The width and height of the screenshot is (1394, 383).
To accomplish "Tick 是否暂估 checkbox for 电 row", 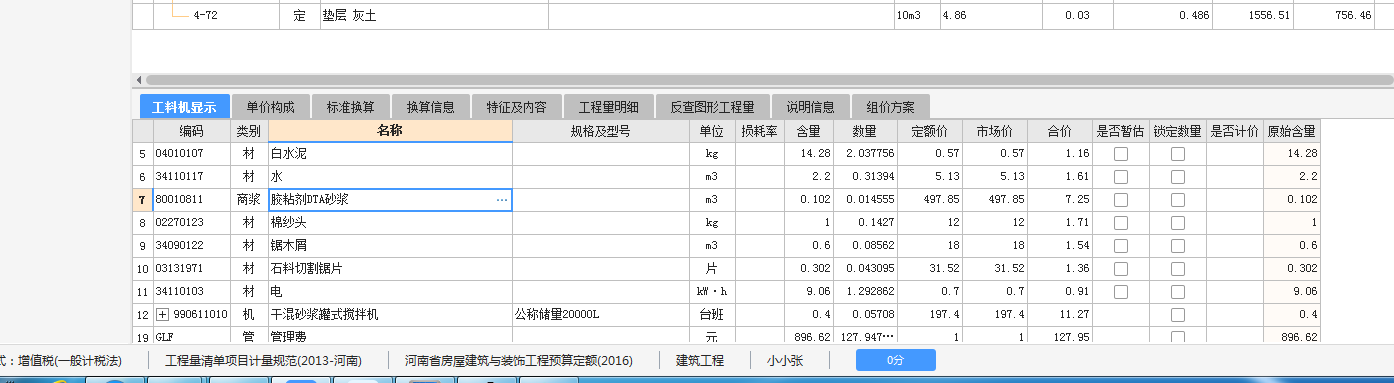I will coord(1121,292).
